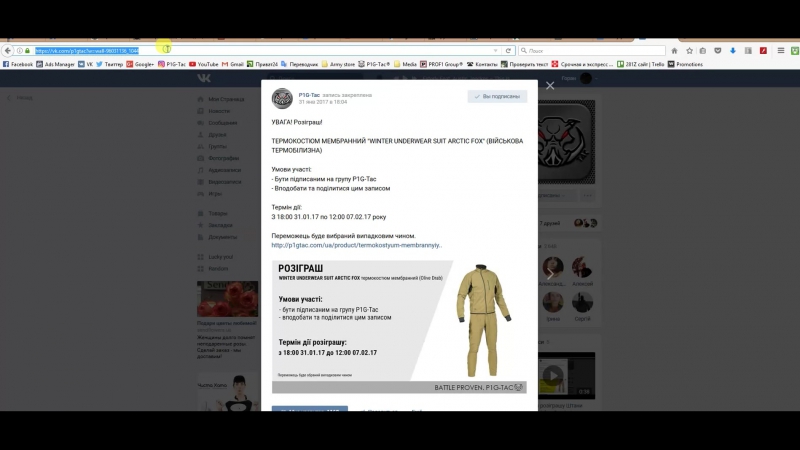This screenshot has width=800, height=450.
Task: Open the РОЗІГРАШ giveaway image
Action: tap(399, 327)
